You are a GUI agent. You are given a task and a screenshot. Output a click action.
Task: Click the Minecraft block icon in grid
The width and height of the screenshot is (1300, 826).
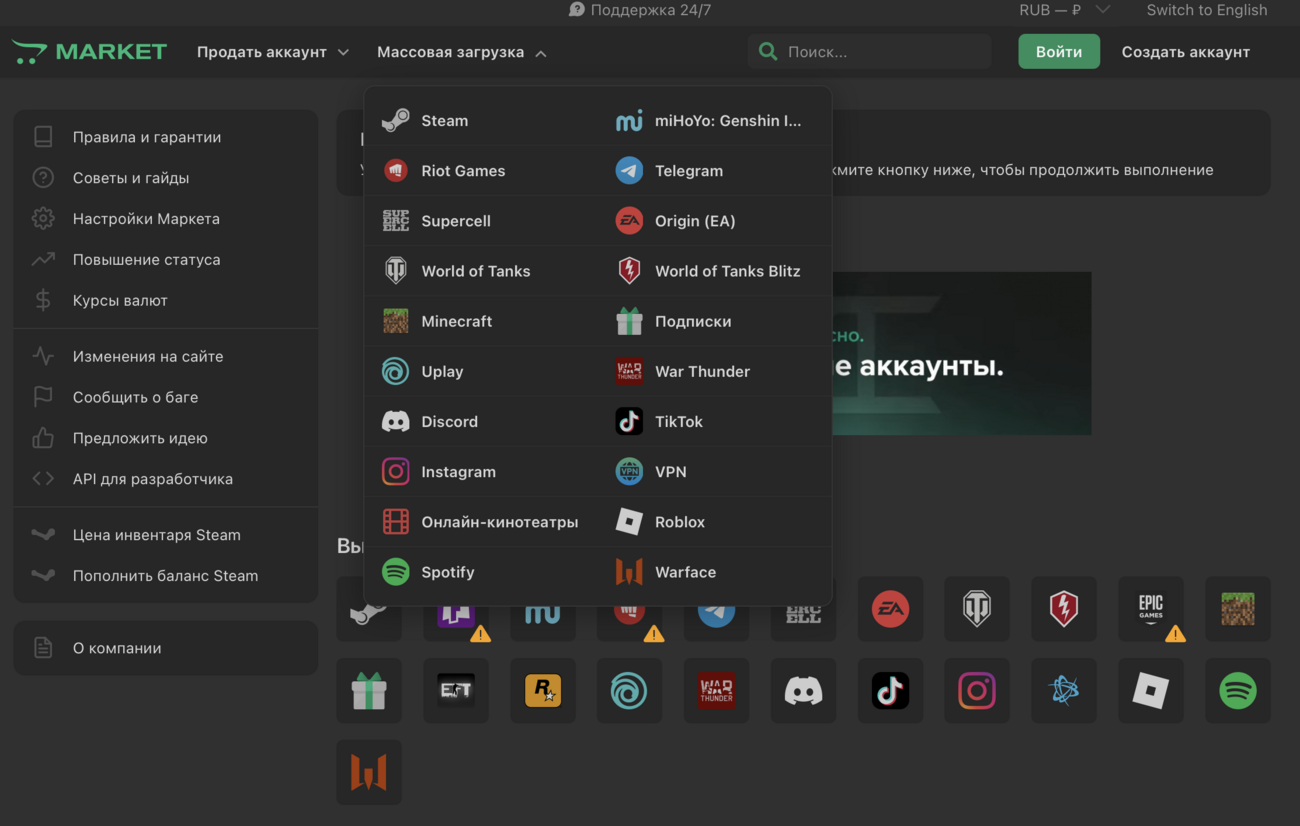[x=1237, y=608]
